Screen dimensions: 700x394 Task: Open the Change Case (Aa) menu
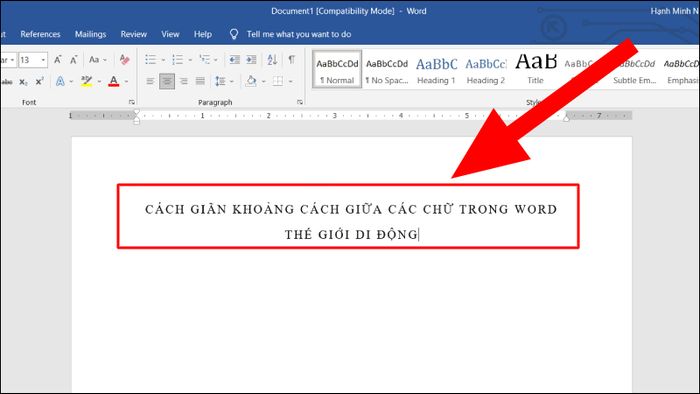[97, 60]
